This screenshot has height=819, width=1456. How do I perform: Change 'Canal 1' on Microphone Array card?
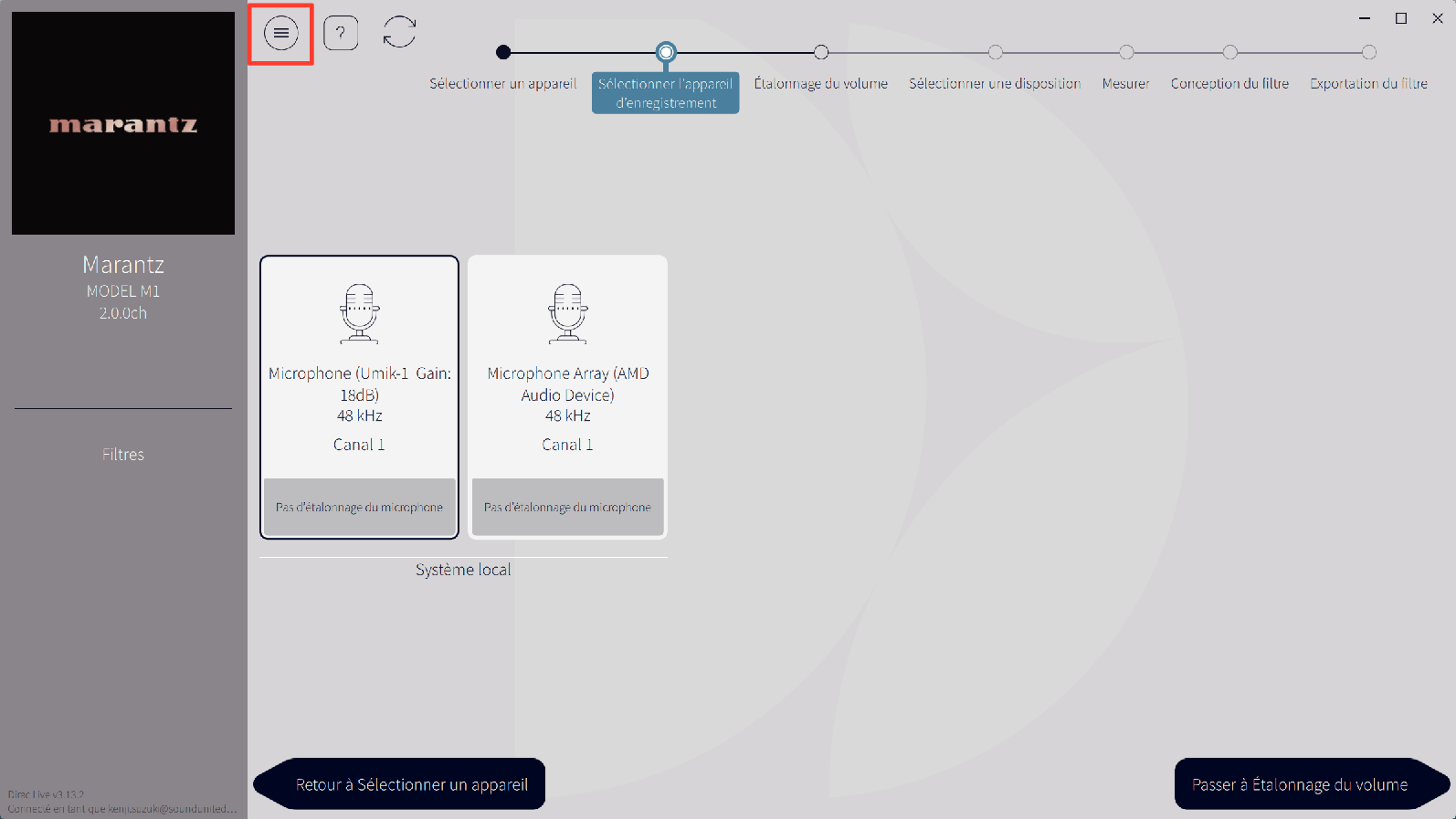[567, 445]
